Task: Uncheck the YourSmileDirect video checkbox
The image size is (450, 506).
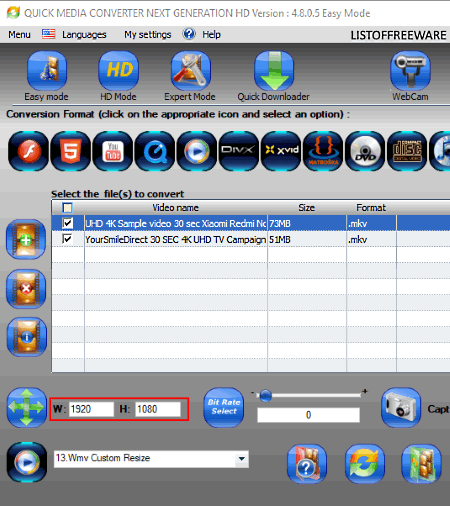Action: [x=67, y=239]
